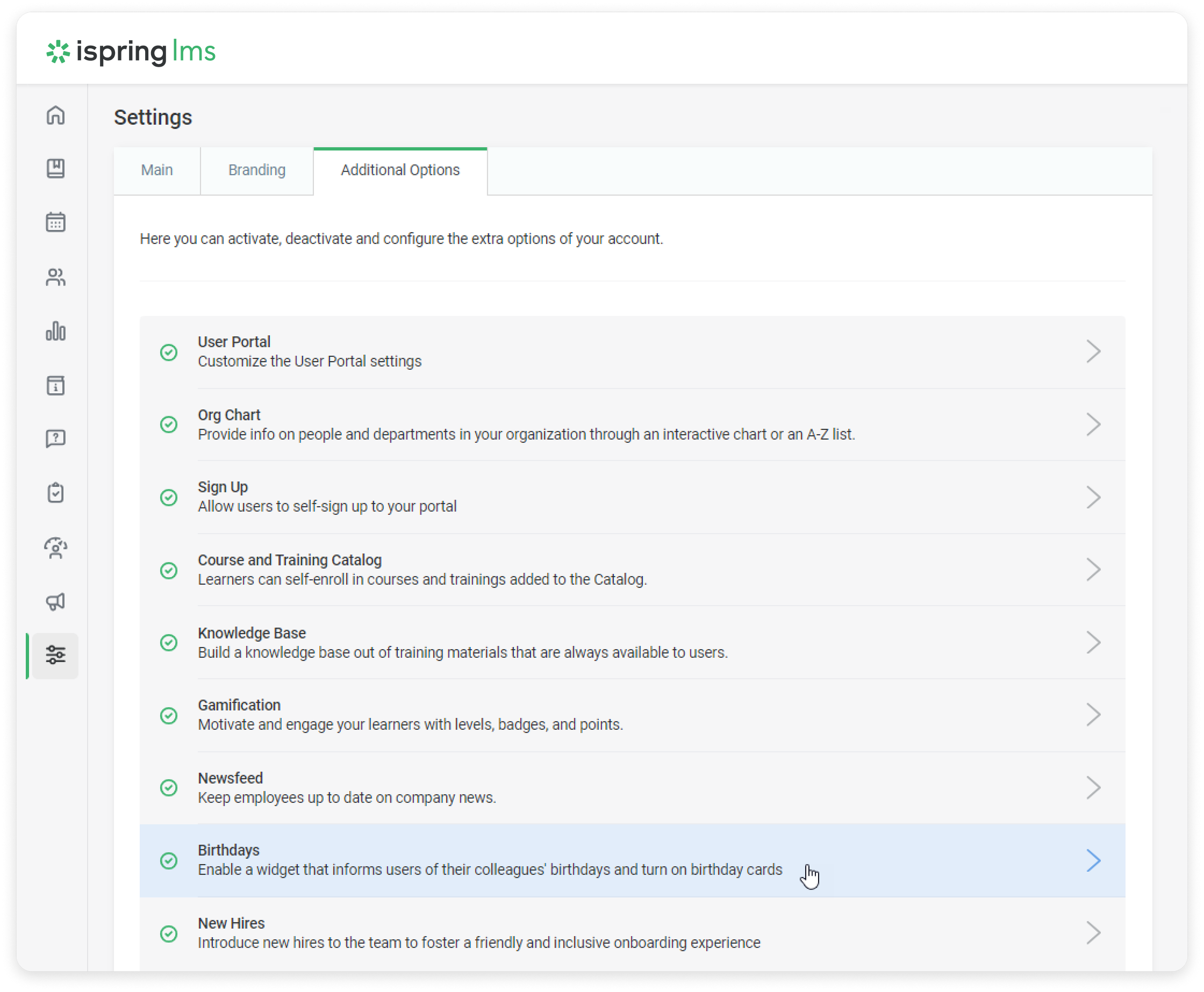Toggle the Sign Up enabled checkmark

click(169, 497)
